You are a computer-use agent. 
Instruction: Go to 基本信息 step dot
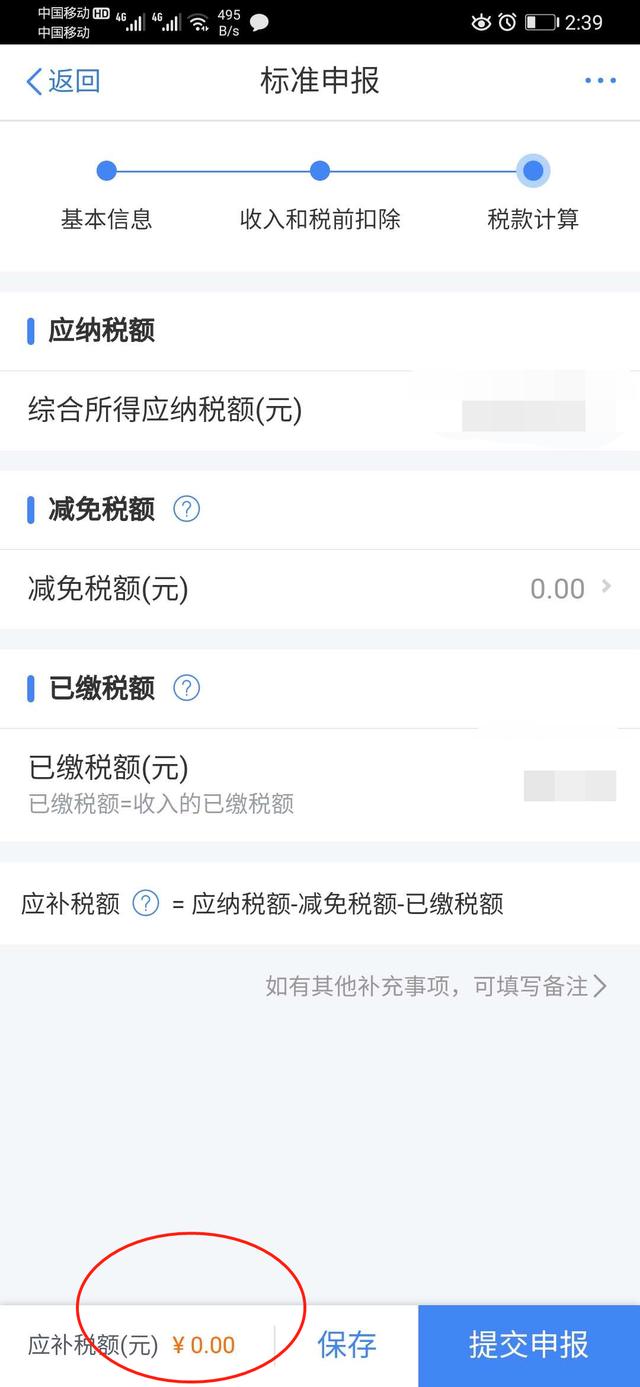point(107,171)
